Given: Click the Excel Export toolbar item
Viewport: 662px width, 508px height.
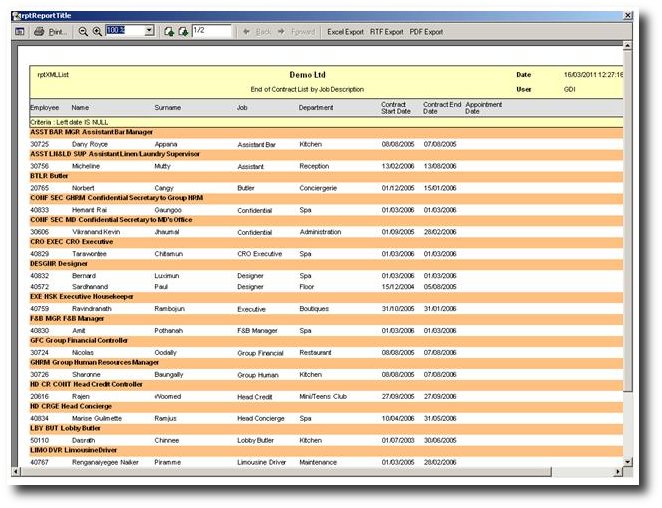Looking at the screenshot, I should point(345,32).
